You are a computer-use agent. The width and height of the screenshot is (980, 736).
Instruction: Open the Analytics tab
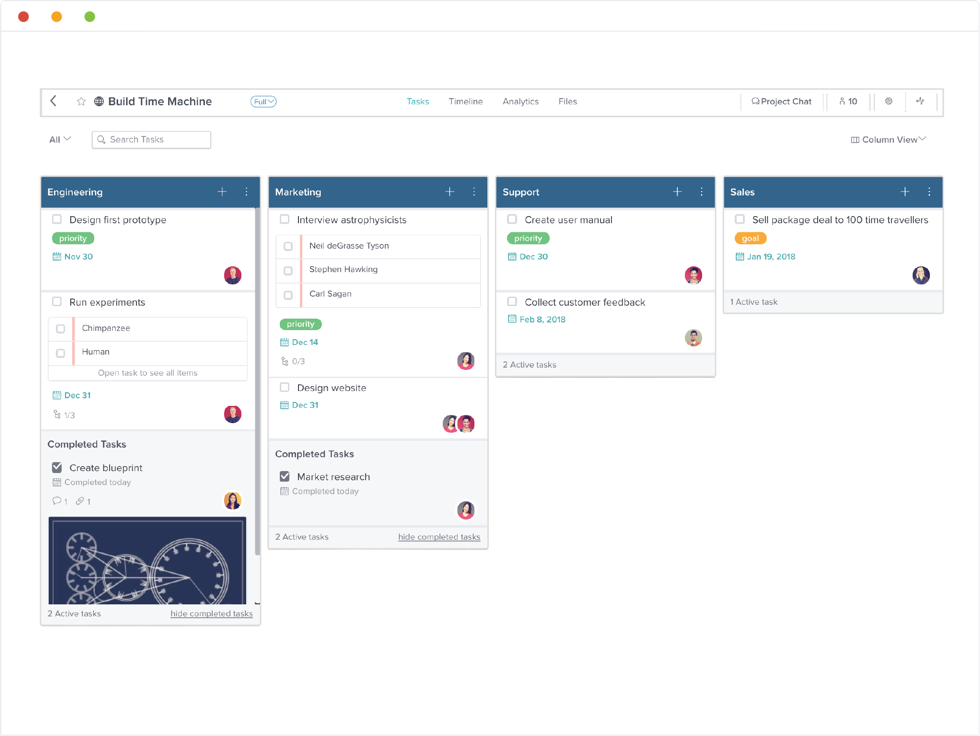click(521, 101)
